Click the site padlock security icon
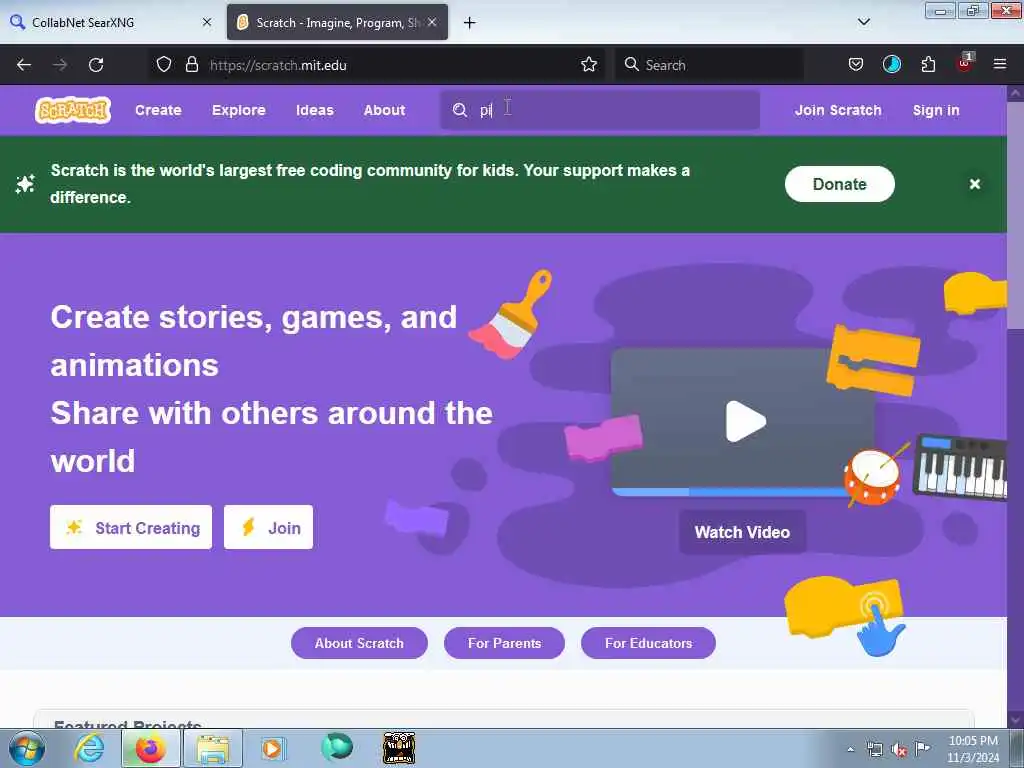This screenshot has width=1024, height=768. (191, 65)
